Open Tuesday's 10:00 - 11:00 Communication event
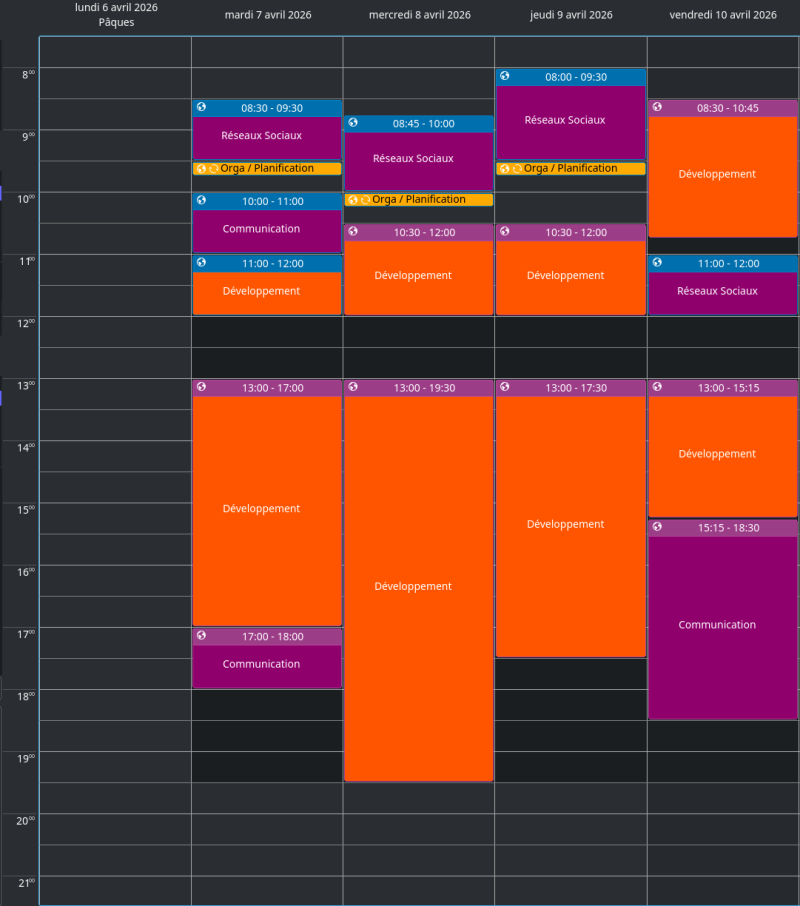Viewport: 800px width, 906px height. 267,223
